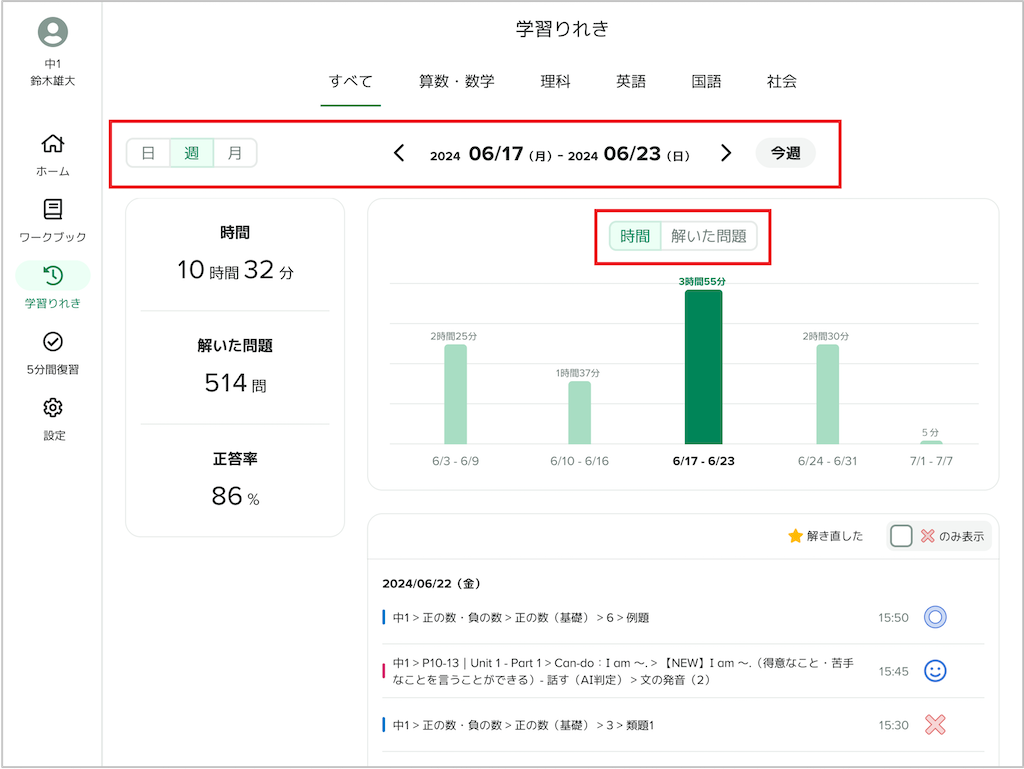This screenshot has width=1024, height=769.
Task: Click the red X result icon at 15:30
Action: pyautogui.click(x=935, y=725)
